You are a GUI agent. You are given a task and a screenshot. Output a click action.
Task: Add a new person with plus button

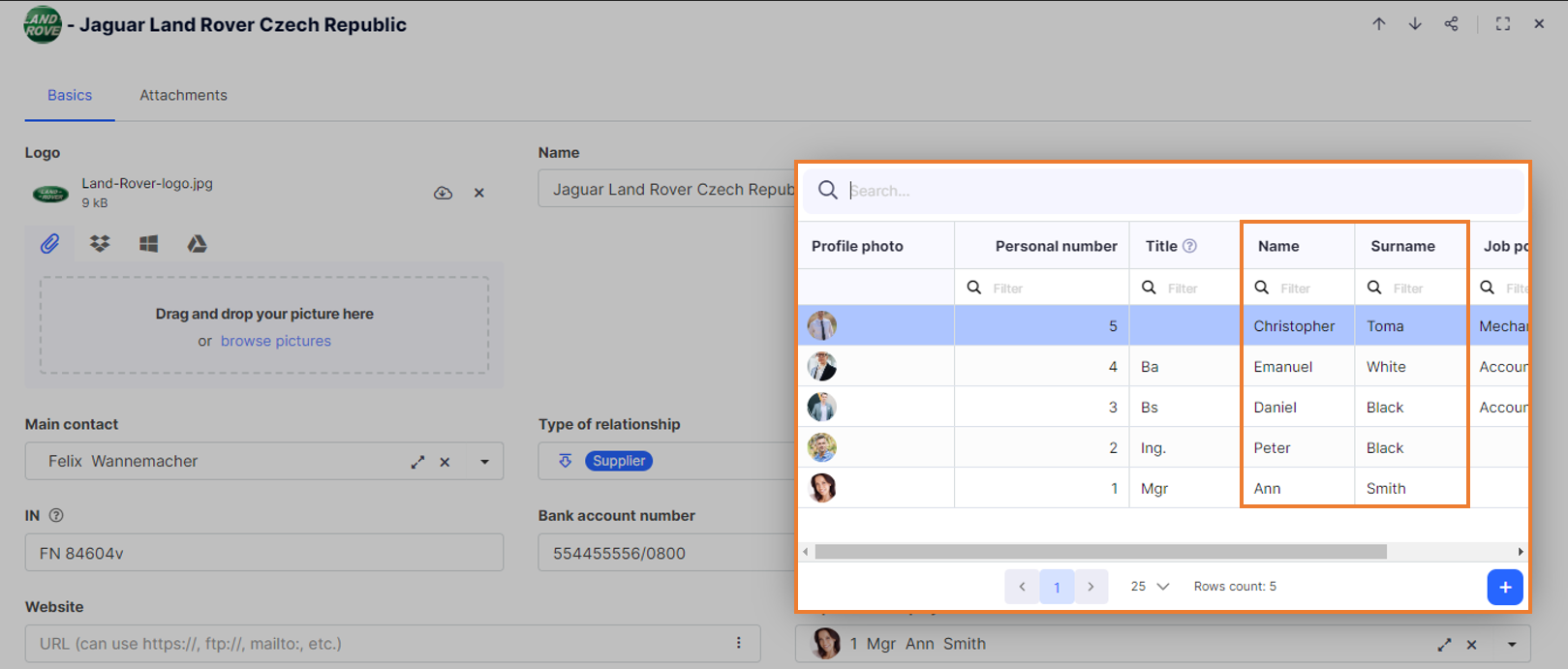[1505, 587]
